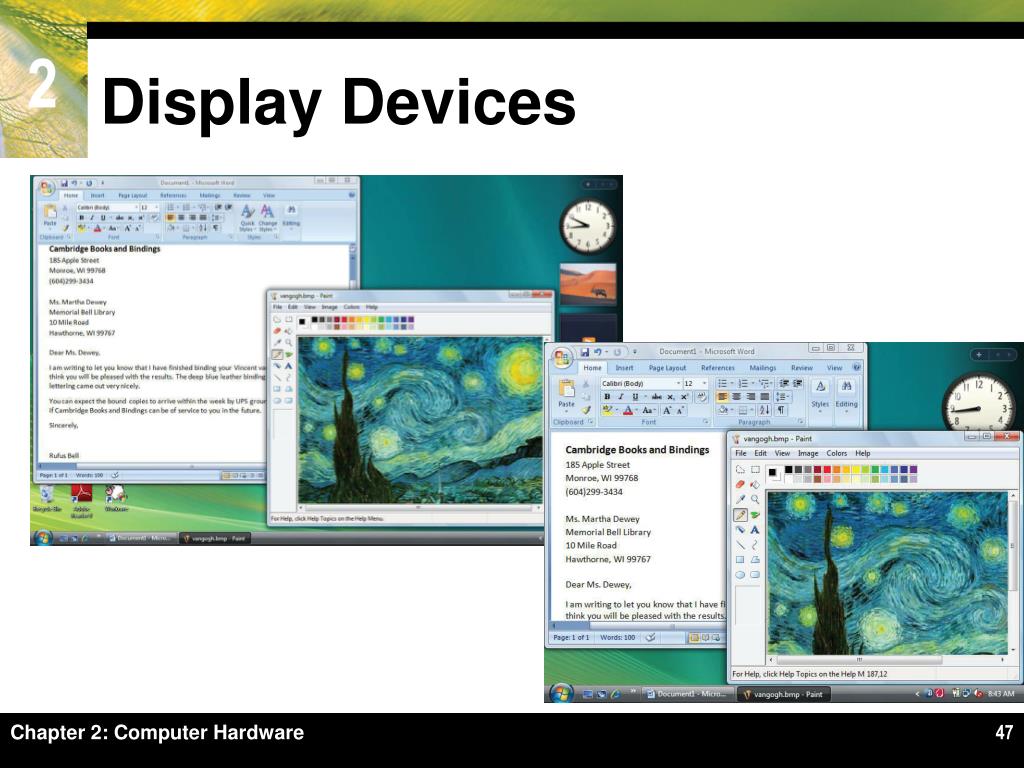Click Word's Office Button in the larger screenshot

(562, 358)
